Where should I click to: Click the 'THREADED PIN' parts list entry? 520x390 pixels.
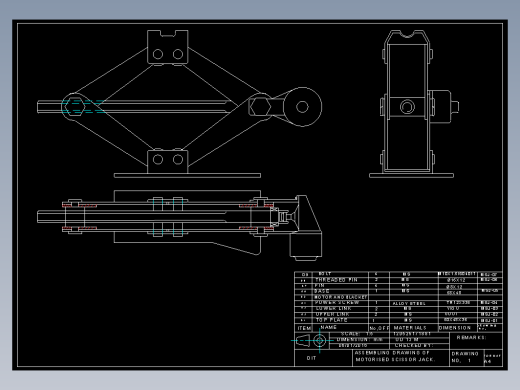336,280
